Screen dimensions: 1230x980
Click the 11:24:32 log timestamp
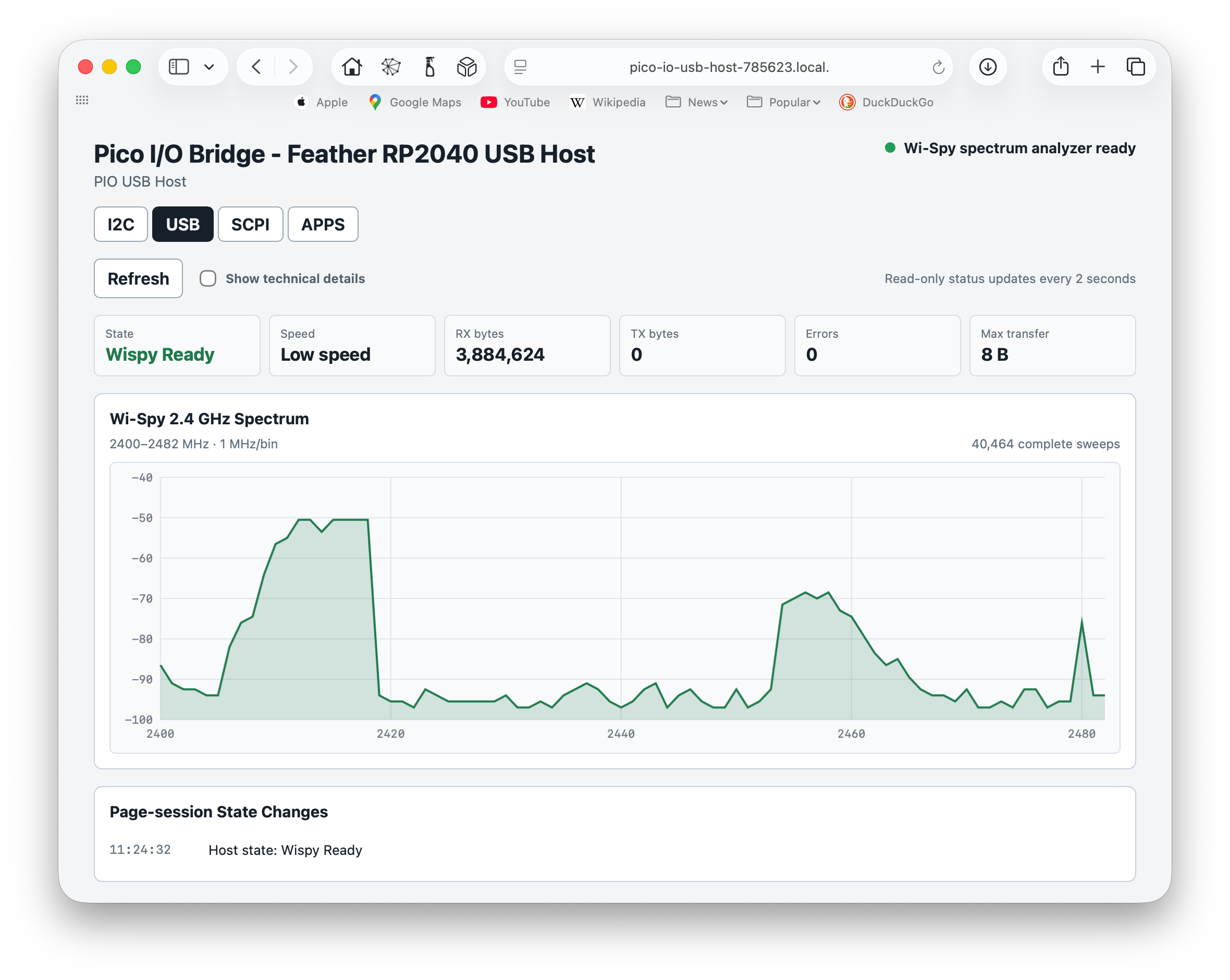coord(140,849)
